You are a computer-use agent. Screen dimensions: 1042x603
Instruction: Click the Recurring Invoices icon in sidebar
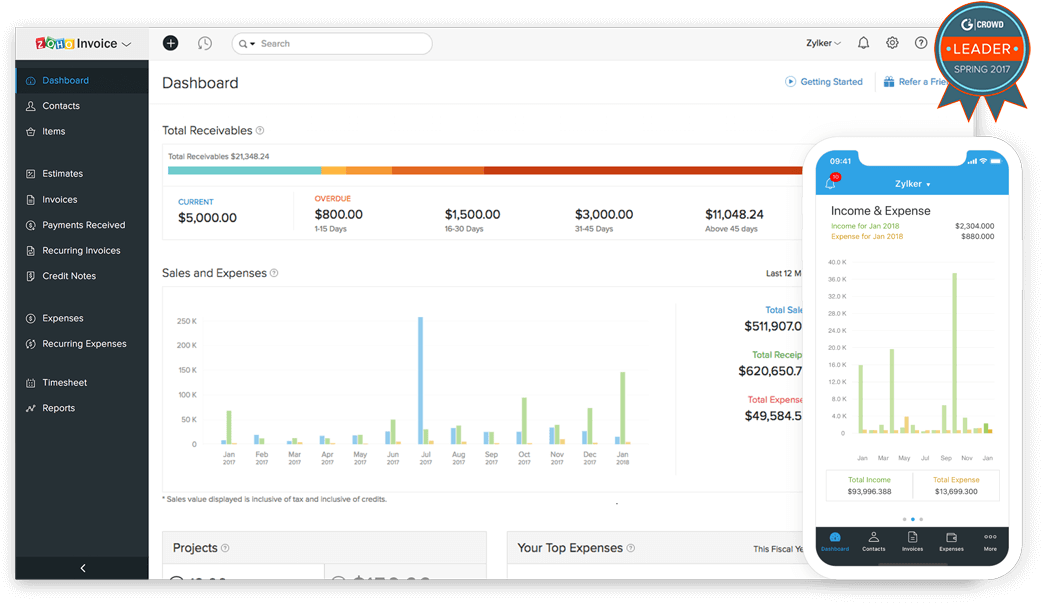tap(31, 251)
